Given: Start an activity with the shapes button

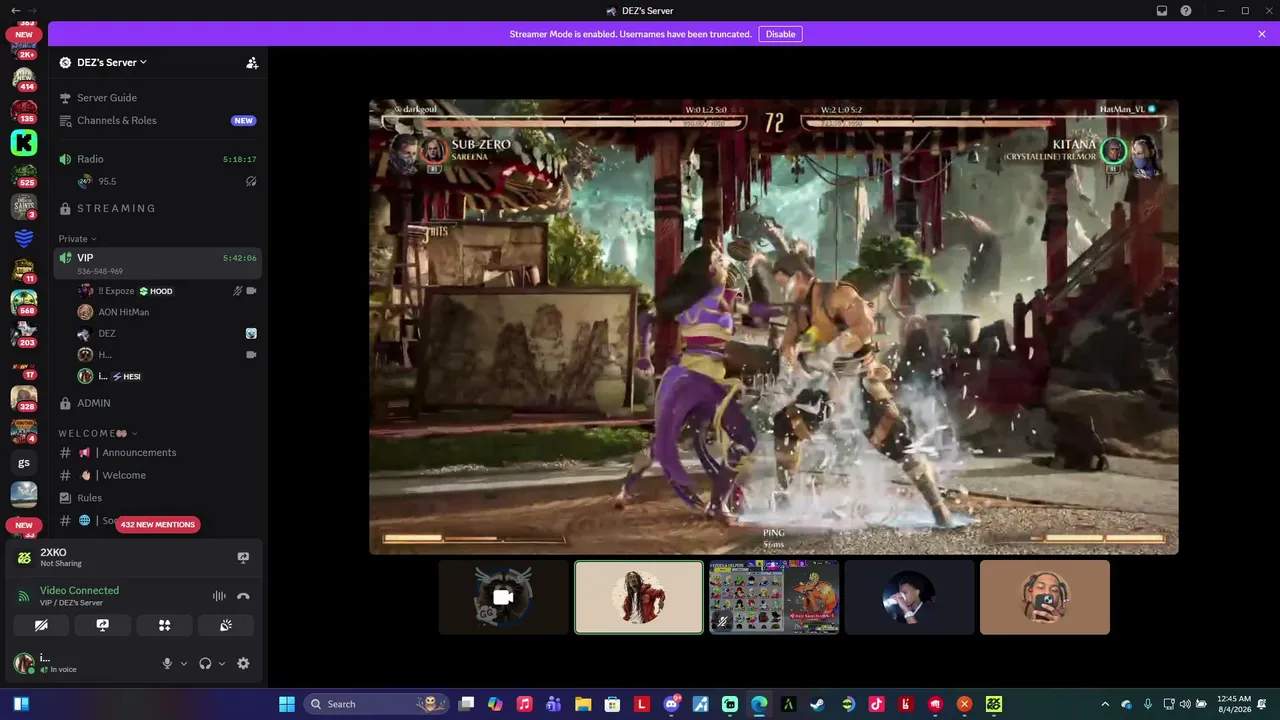Looking at the screenshot, I should [164, 625].
